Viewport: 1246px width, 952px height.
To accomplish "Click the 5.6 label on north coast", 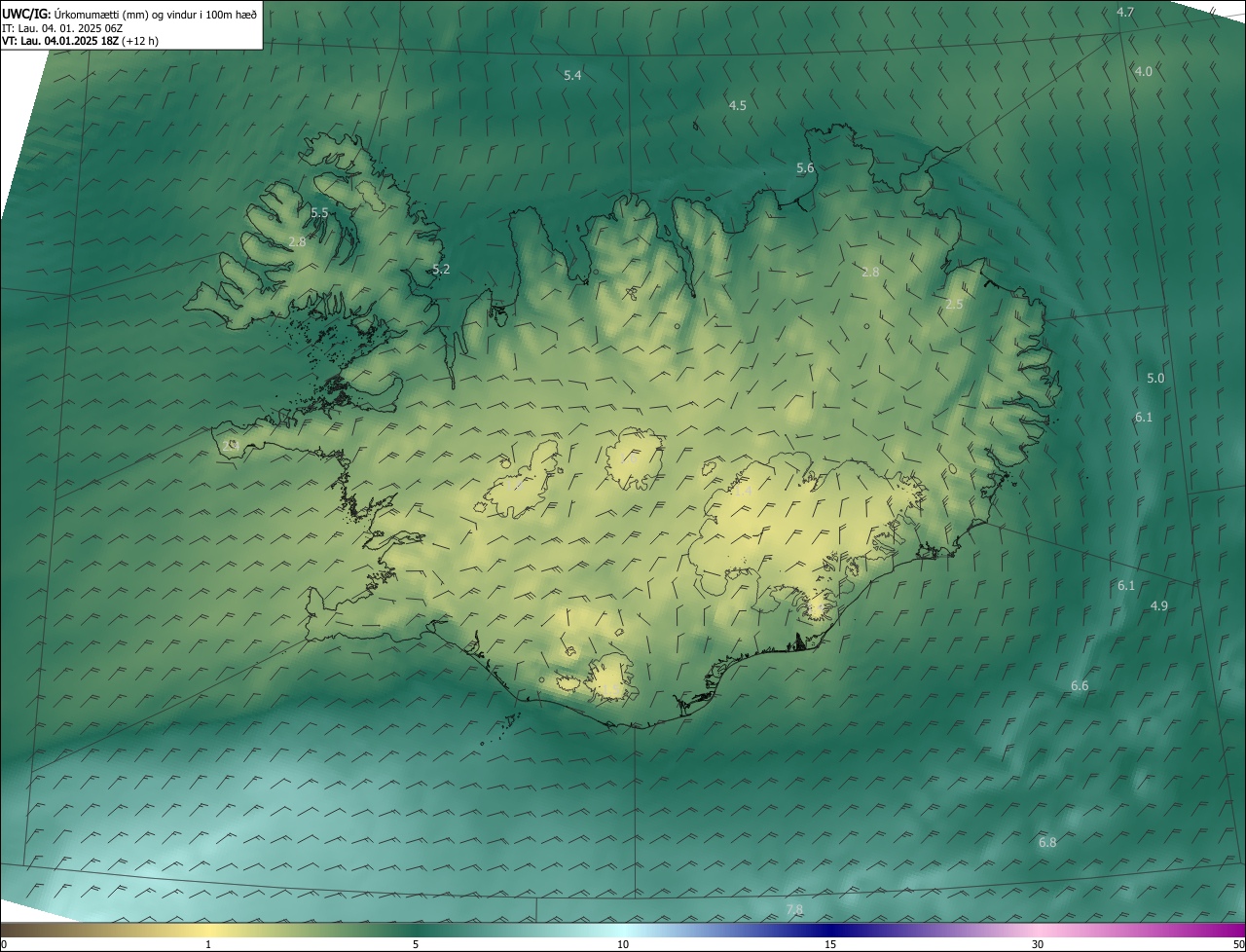I will (805, 168).
